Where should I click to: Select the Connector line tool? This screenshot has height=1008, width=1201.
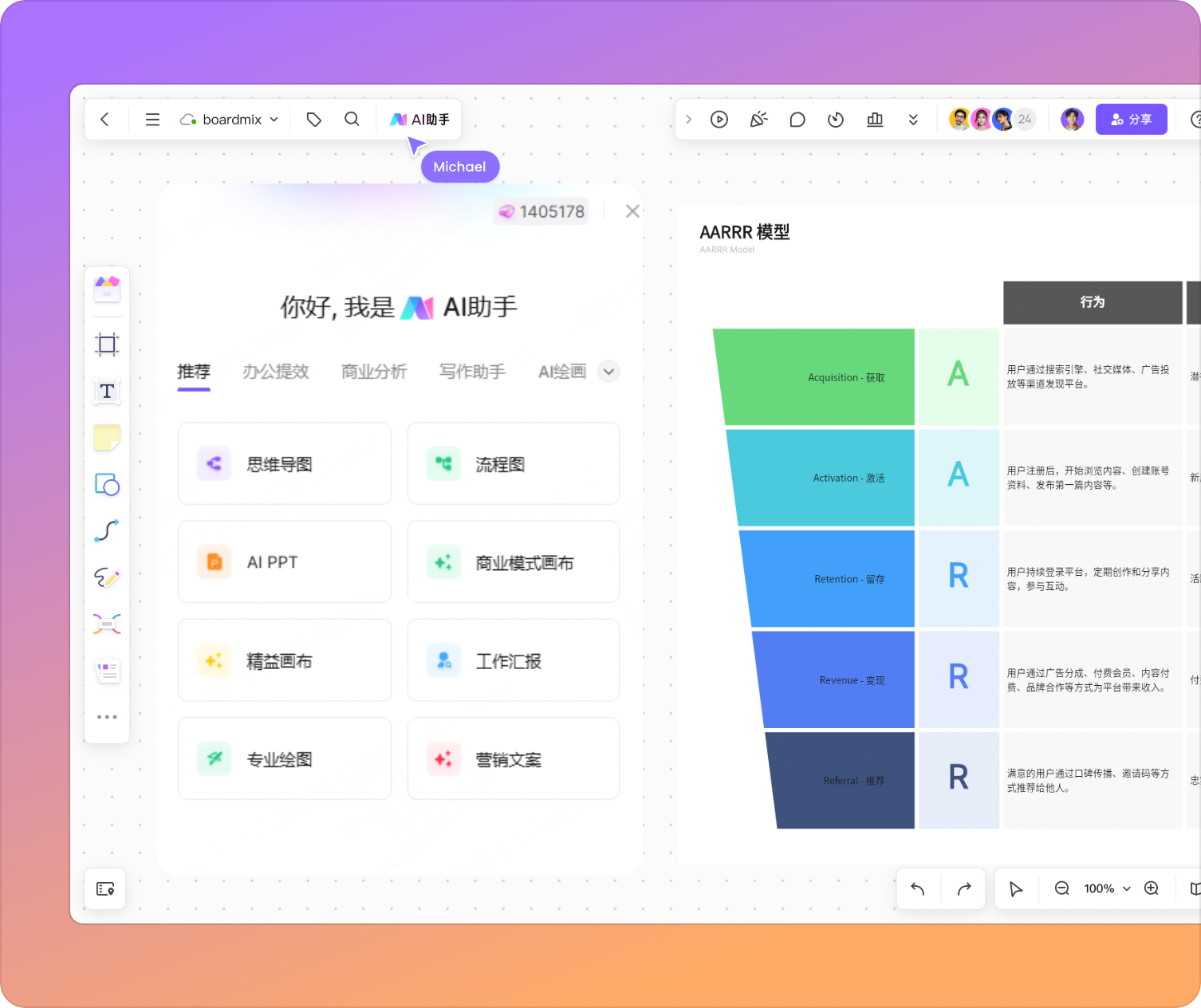point(107,530)
